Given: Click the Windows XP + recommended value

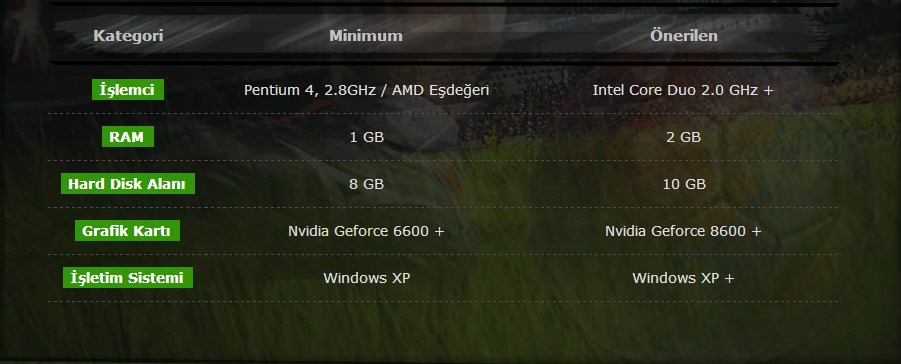Looking at the screenshot, I should click(x=683, y=278).
